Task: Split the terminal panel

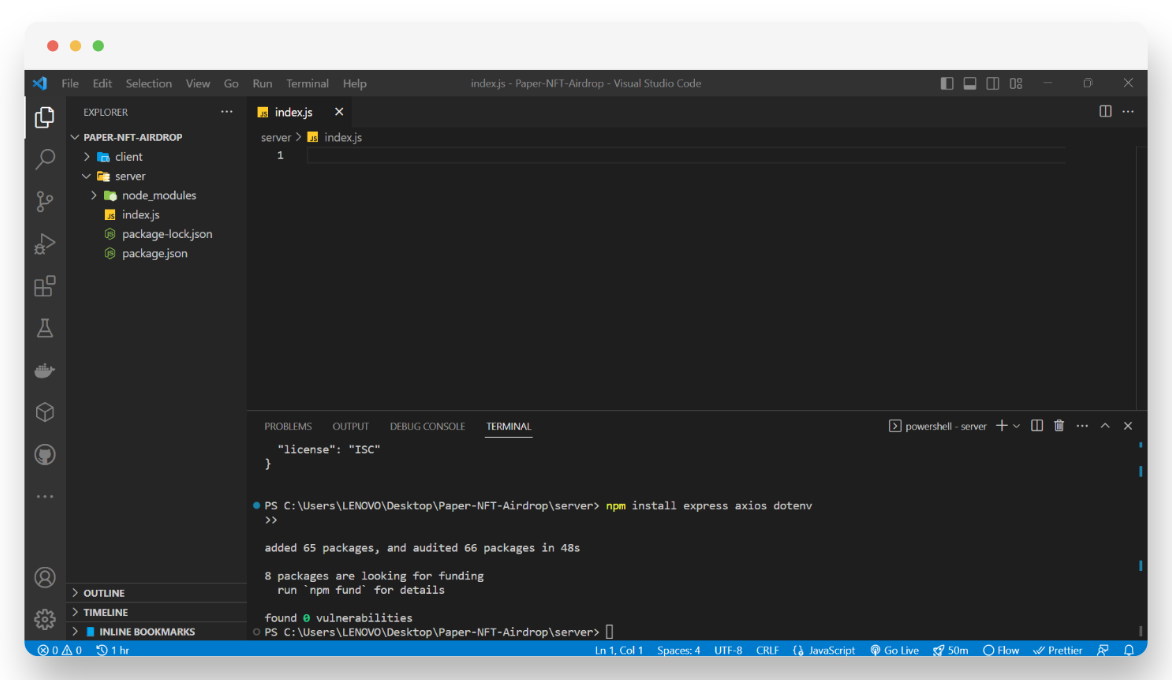Action: click(1037, 426)
